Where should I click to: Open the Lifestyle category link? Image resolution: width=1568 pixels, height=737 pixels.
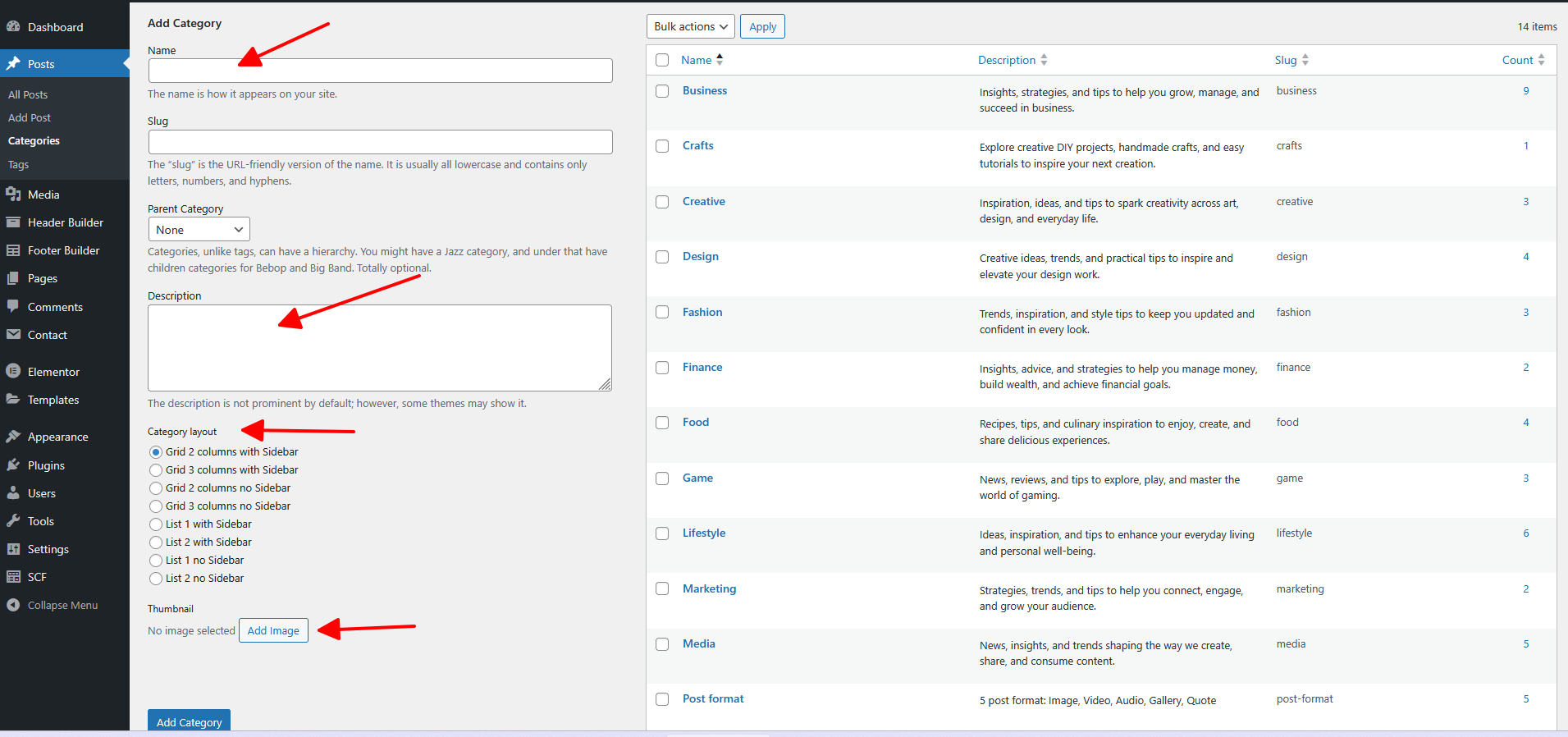[x=703, y=533]
